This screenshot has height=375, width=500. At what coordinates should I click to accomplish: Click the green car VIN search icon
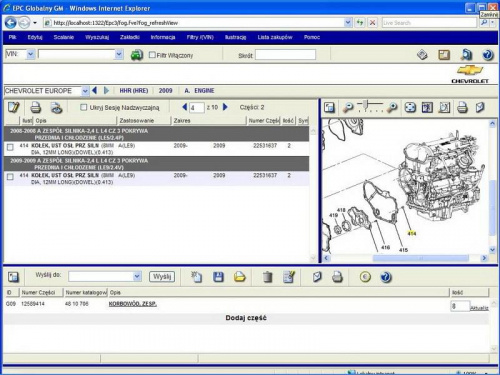[137, 55]
